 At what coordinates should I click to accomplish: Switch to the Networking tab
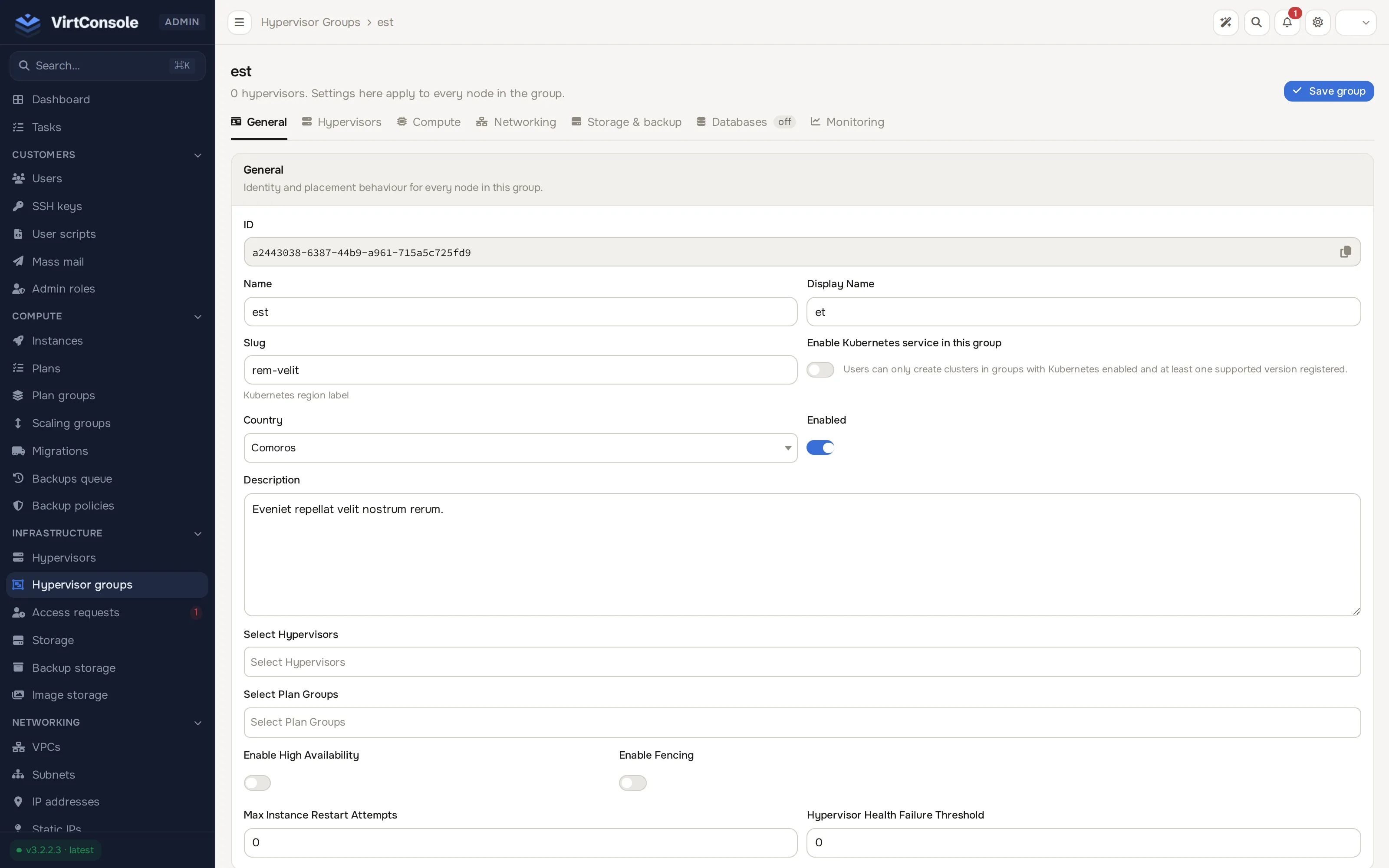click(516, 122)
